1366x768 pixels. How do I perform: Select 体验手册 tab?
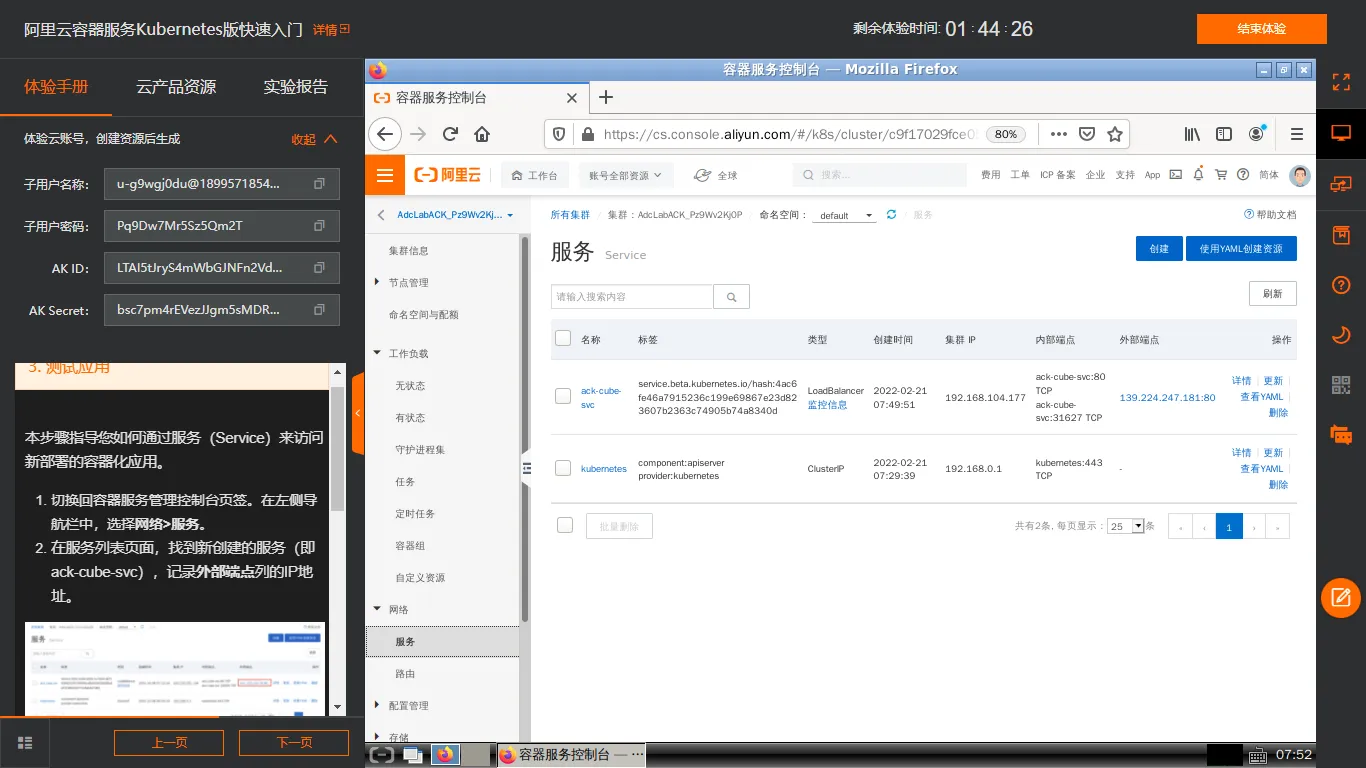click(56, 87)
